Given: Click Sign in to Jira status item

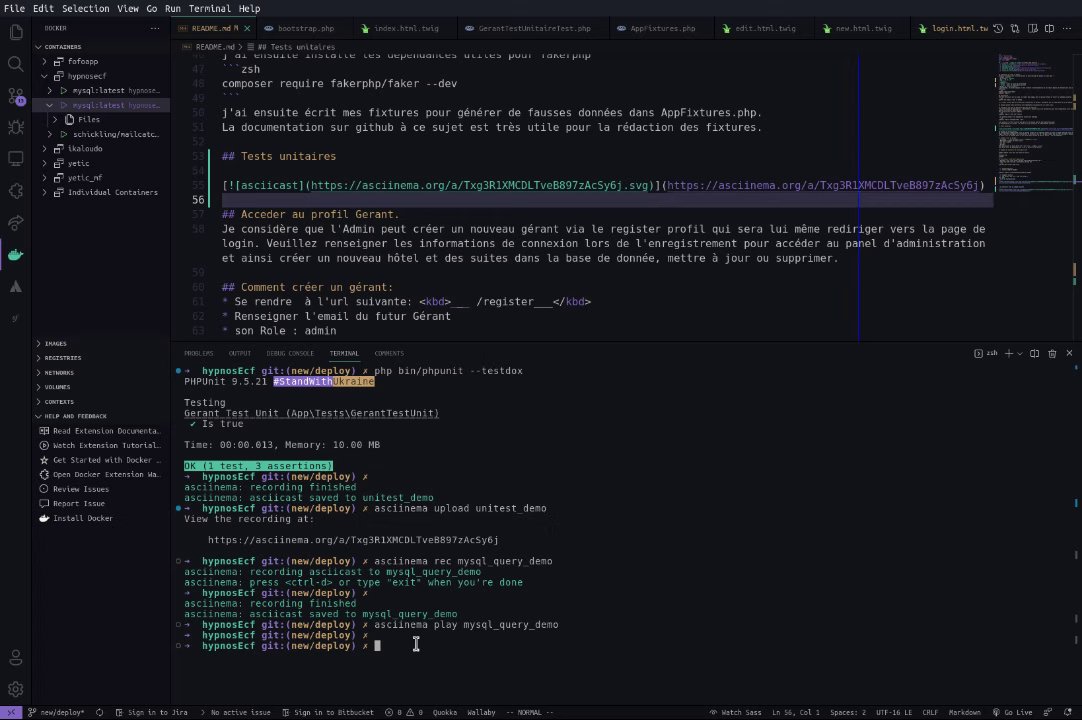Looking at the screenshot, I should (x=152, y=712).
